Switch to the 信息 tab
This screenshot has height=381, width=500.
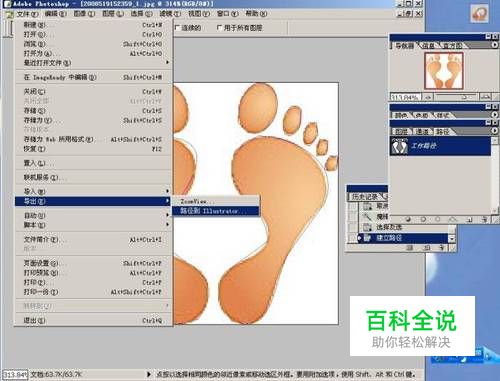(428, 46)
